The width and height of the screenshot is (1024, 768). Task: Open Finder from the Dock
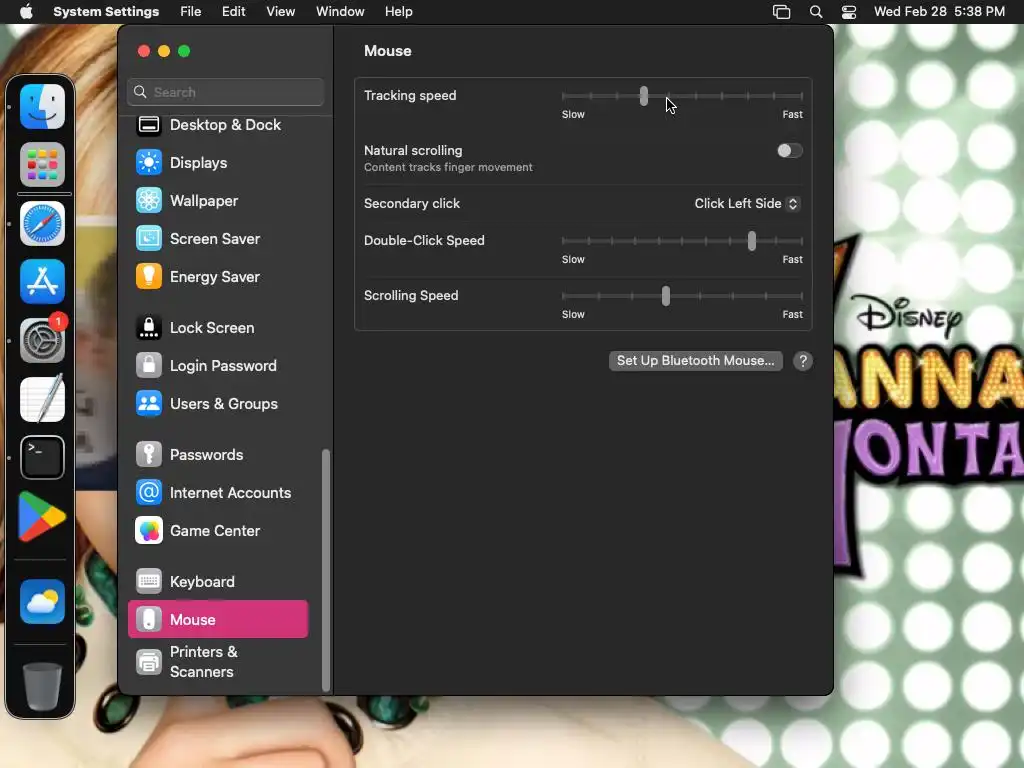[42, 106]
